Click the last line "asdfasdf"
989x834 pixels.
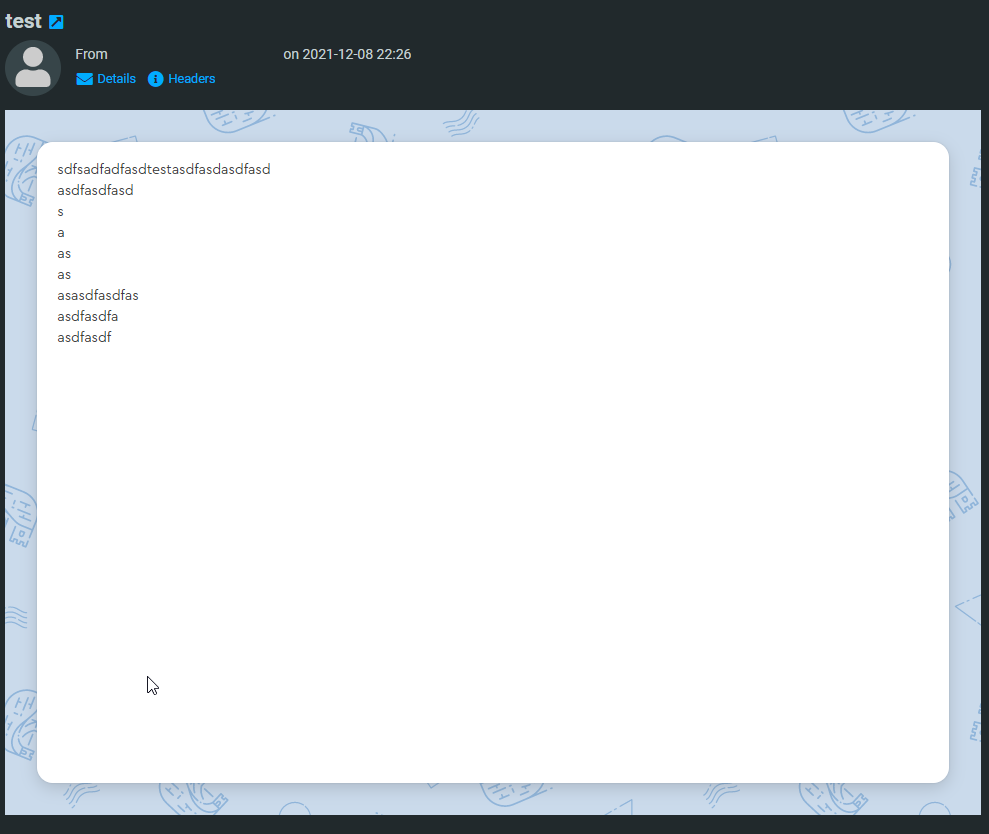click(x=84, y=338)
